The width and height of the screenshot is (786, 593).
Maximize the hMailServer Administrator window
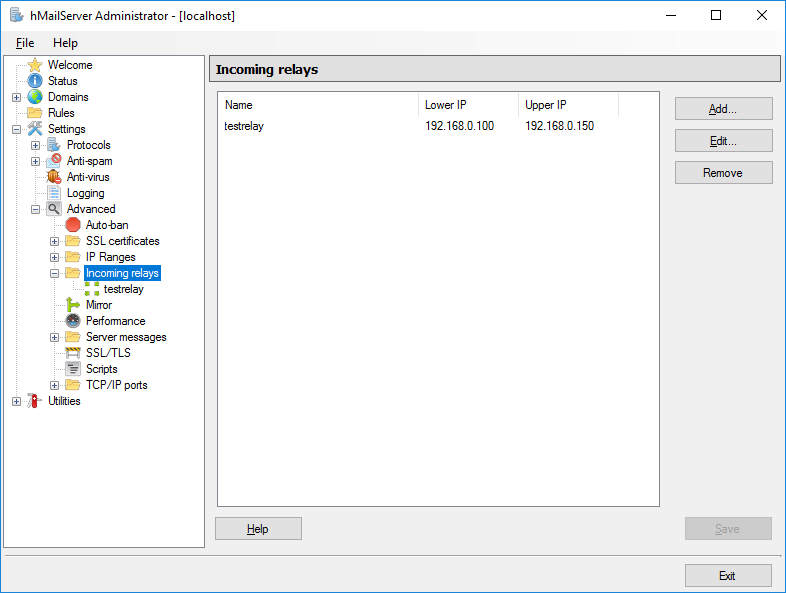point(716,16)
